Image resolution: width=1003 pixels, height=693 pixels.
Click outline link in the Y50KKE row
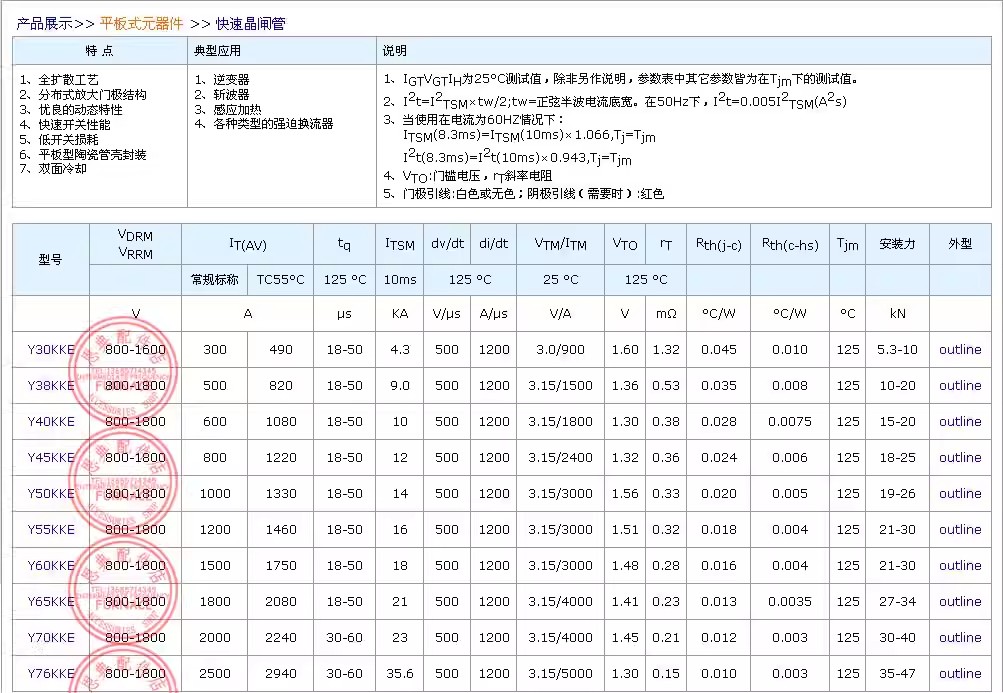pyautogui.click(x=960, y=494)
